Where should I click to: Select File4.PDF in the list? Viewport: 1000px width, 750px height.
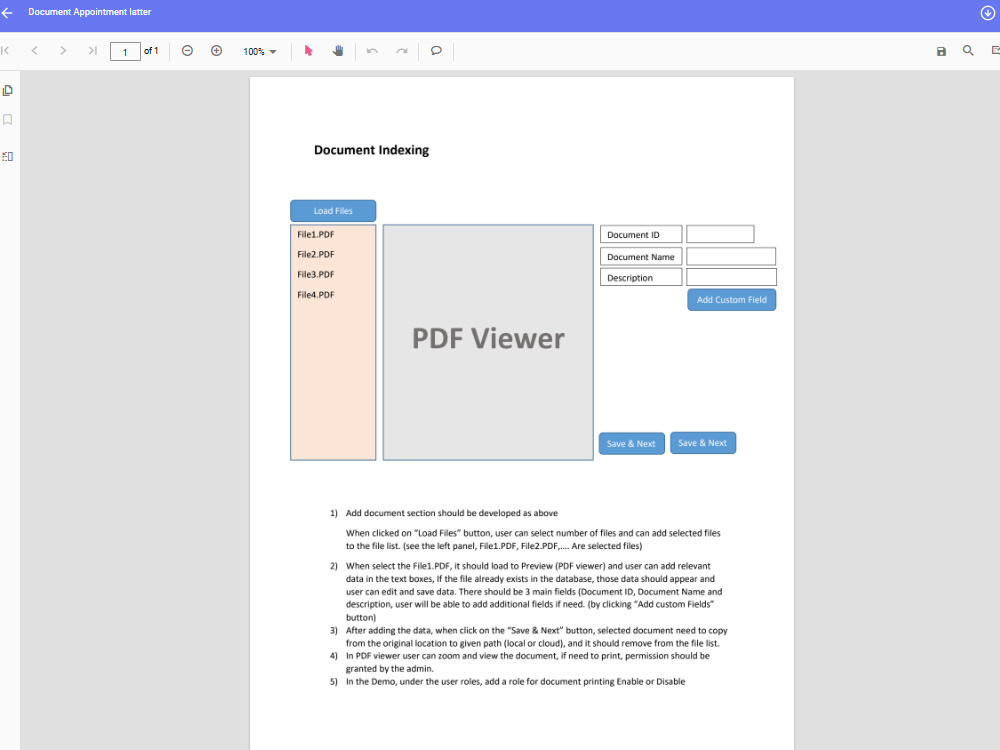(316, 295)
